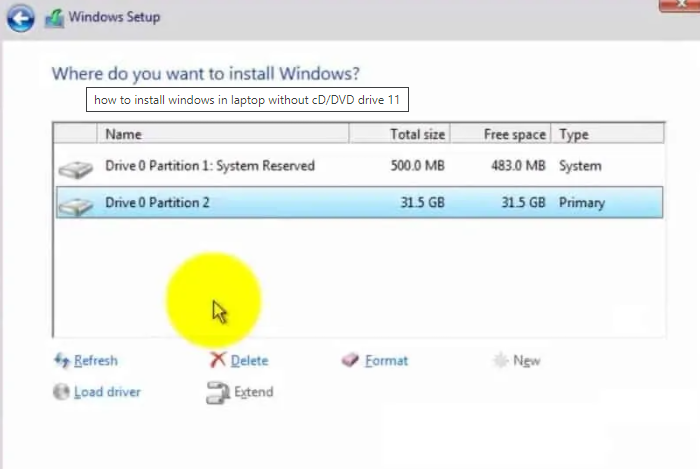Delete the selected partition
Image resolution: width=700 pixels, height=469 pixels.
tap(250, 361)
